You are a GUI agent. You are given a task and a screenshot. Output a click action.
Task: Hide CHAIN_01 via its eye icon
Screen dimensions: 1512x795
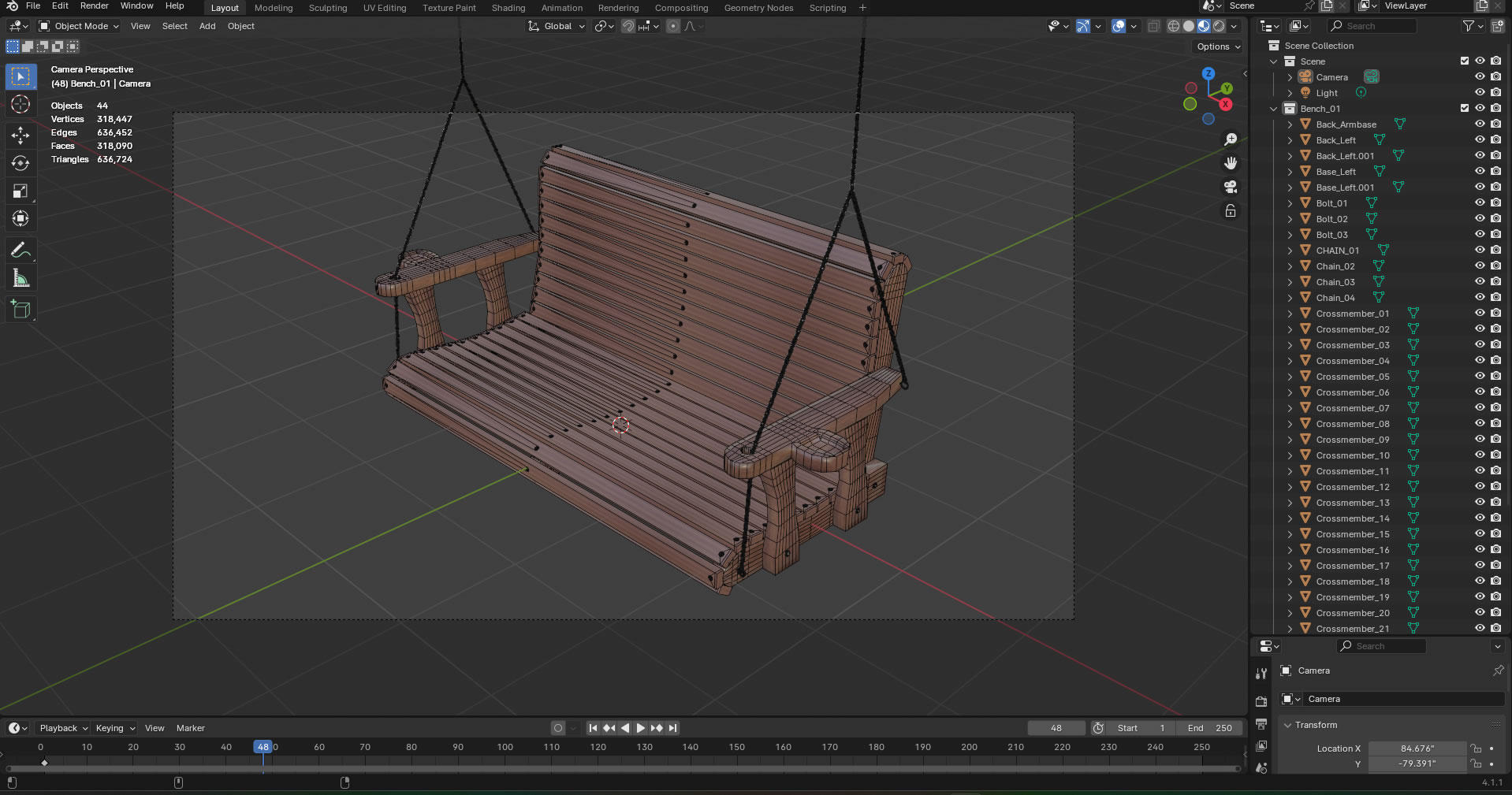pos(1480,250)
